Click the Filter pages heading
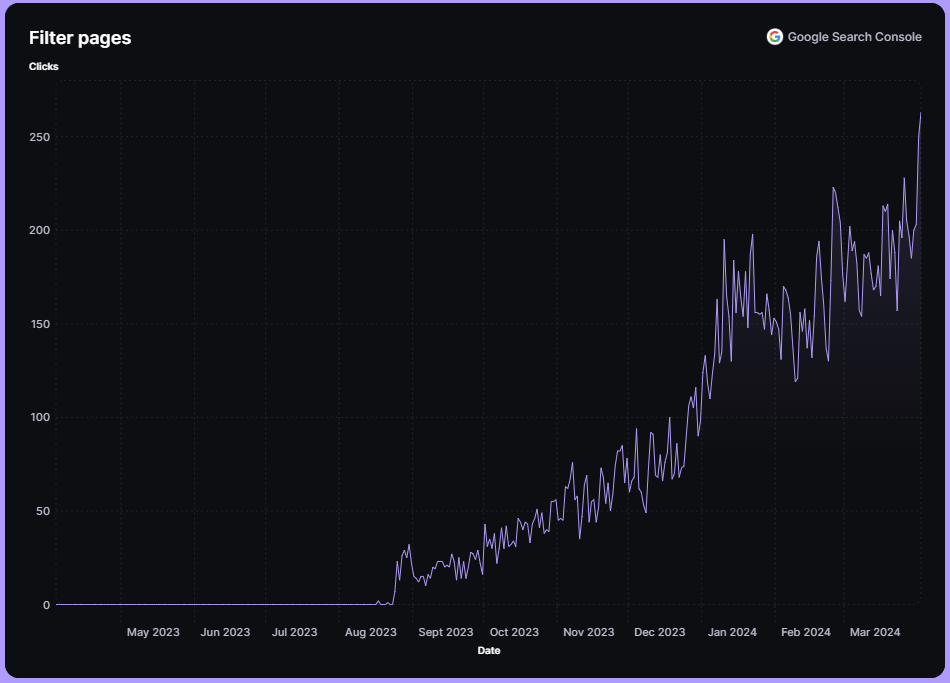Screen dimensions: 950x683 pyautogui.click(x=80, y=38)
